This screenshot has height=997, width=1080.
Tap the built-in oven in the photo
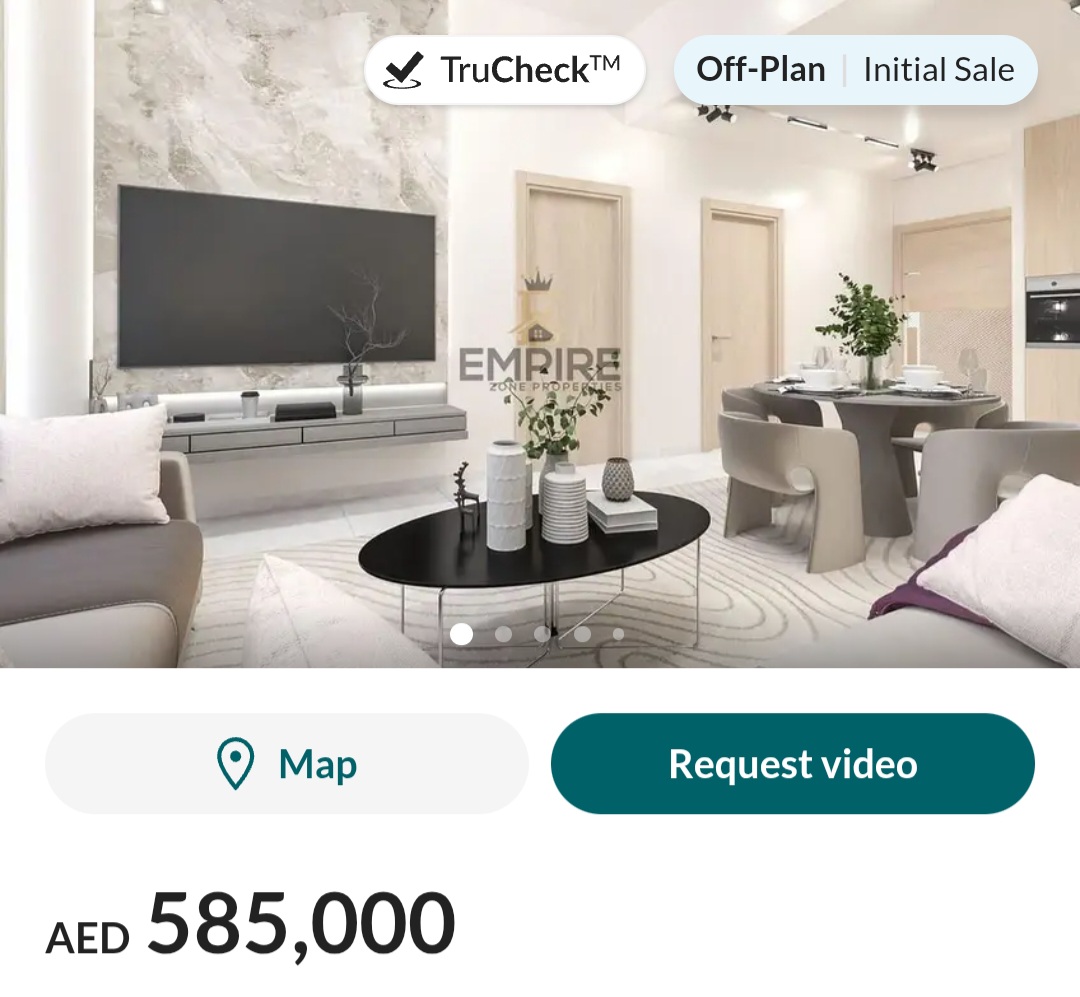1052,311
